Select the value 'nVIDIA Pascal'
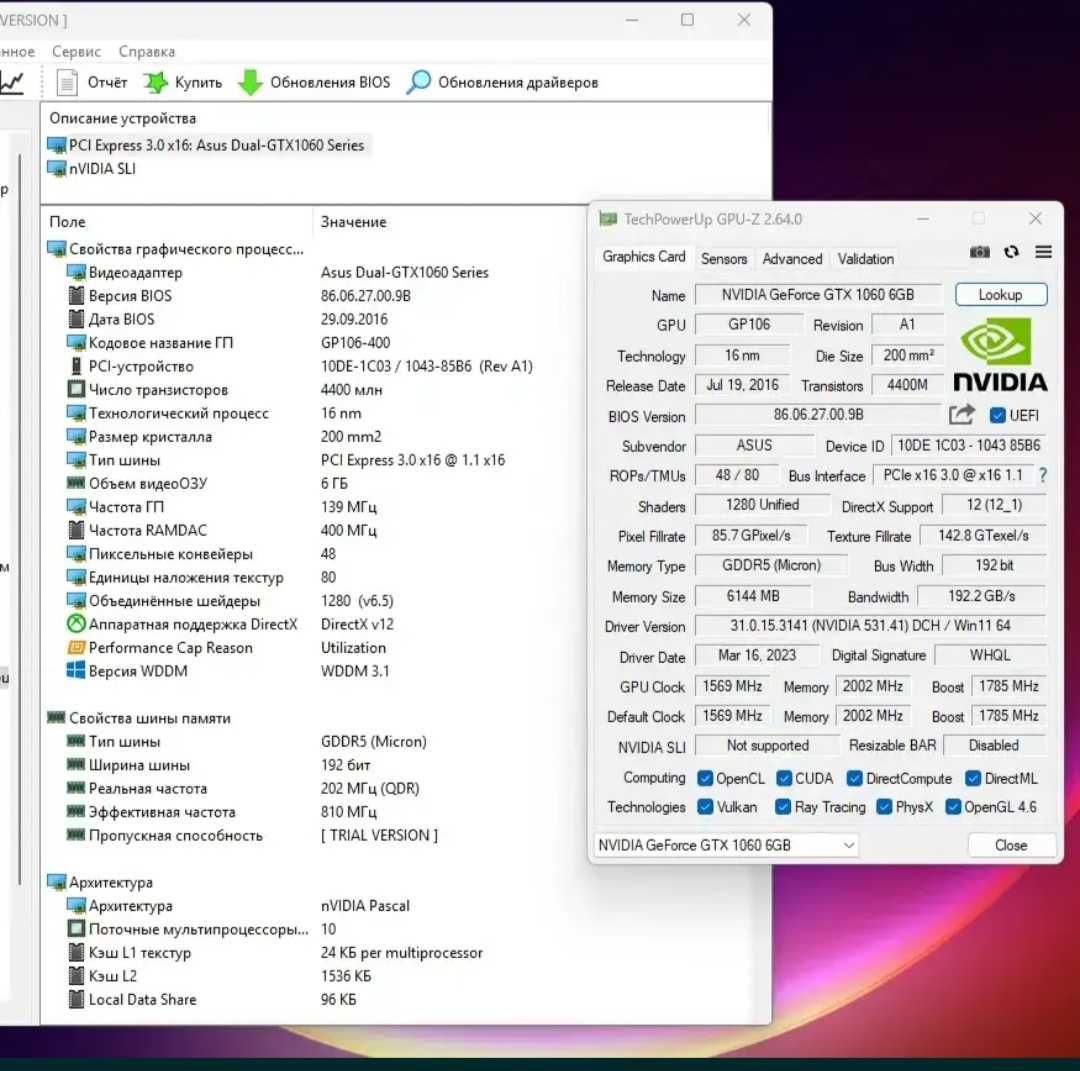Image resolution: width=1080 pixels, height=1071 pixels. pyautogui.click(x=365, y=905)
